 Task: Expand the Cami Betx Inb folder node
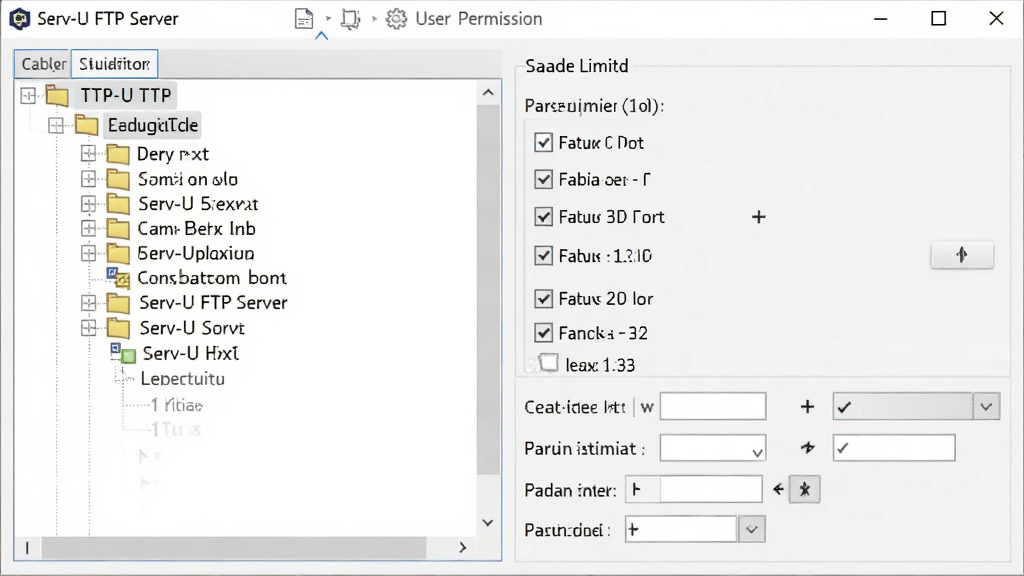tap(89, 228)
